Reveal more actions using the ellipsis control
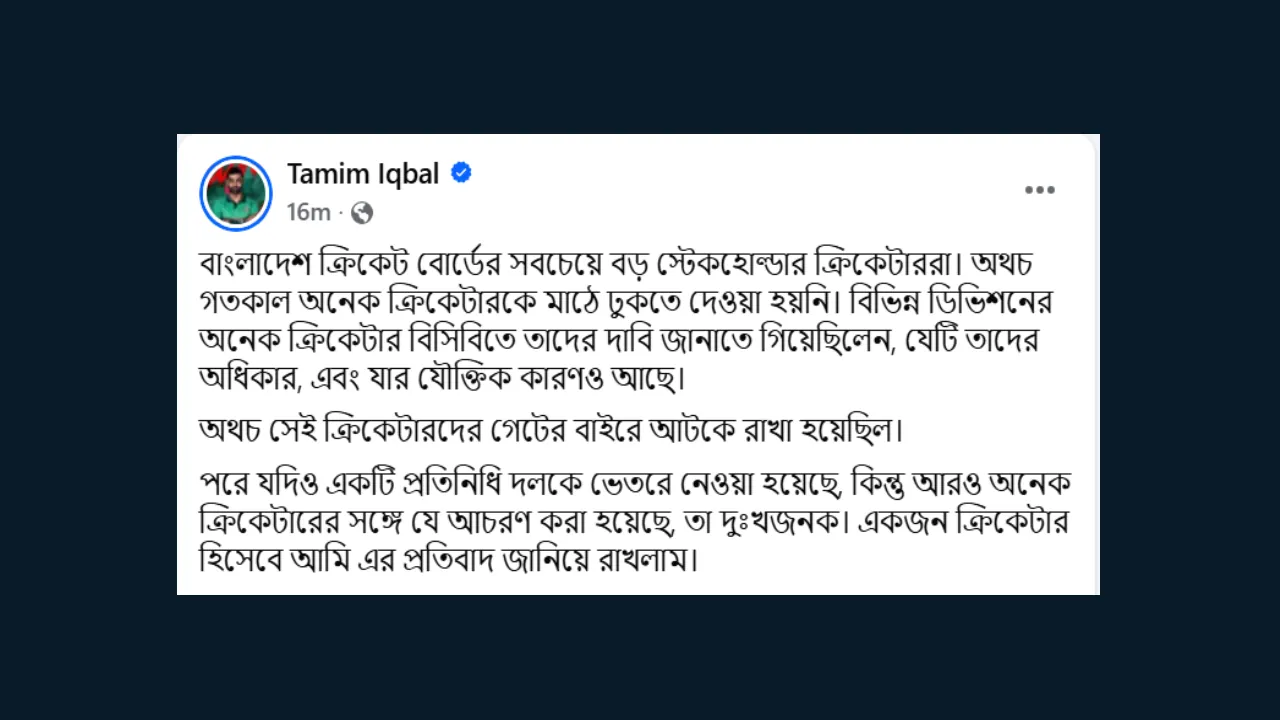 tap(1040, 190)
